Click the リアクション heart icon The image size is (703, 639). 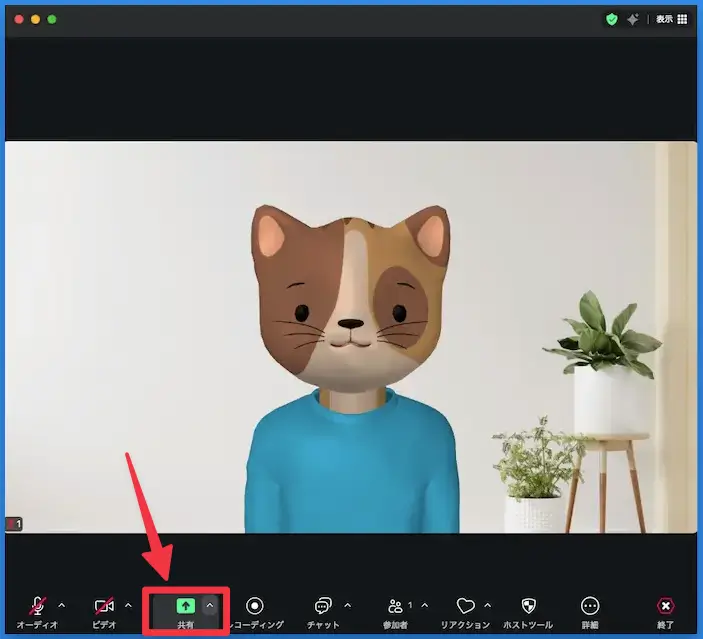click(465, 606)
